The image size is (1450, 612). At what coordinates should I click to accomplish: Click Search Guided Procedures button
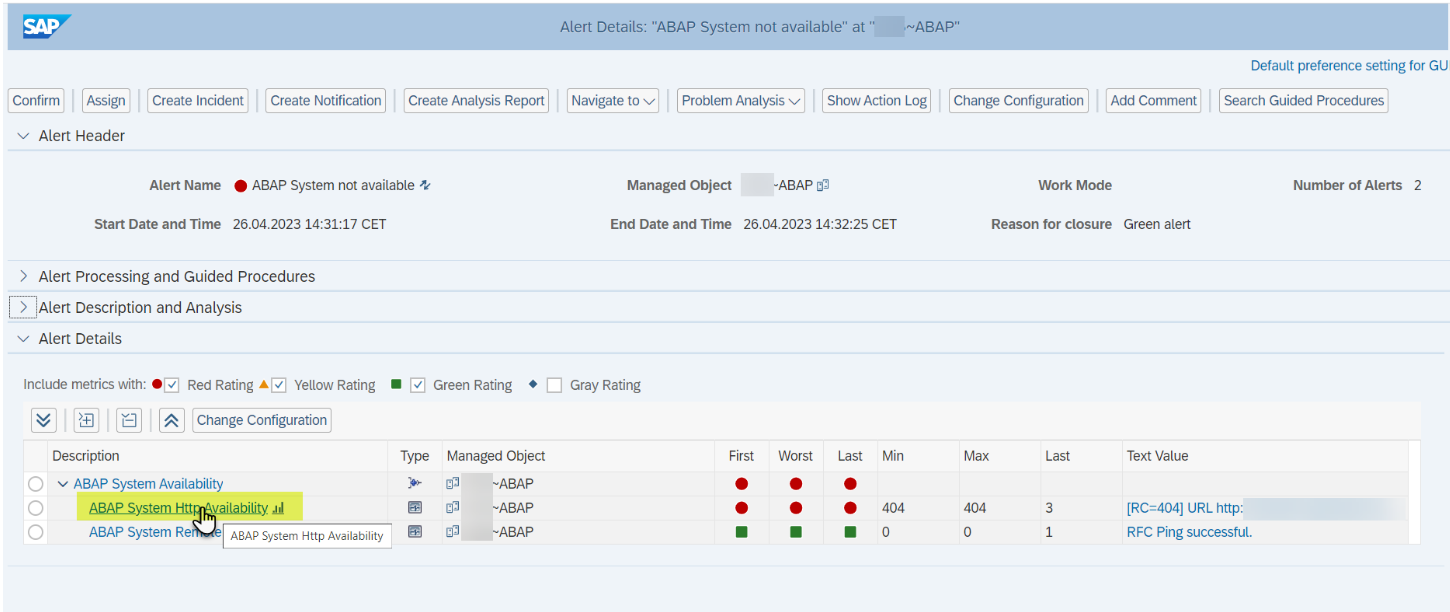point(1304,100)
